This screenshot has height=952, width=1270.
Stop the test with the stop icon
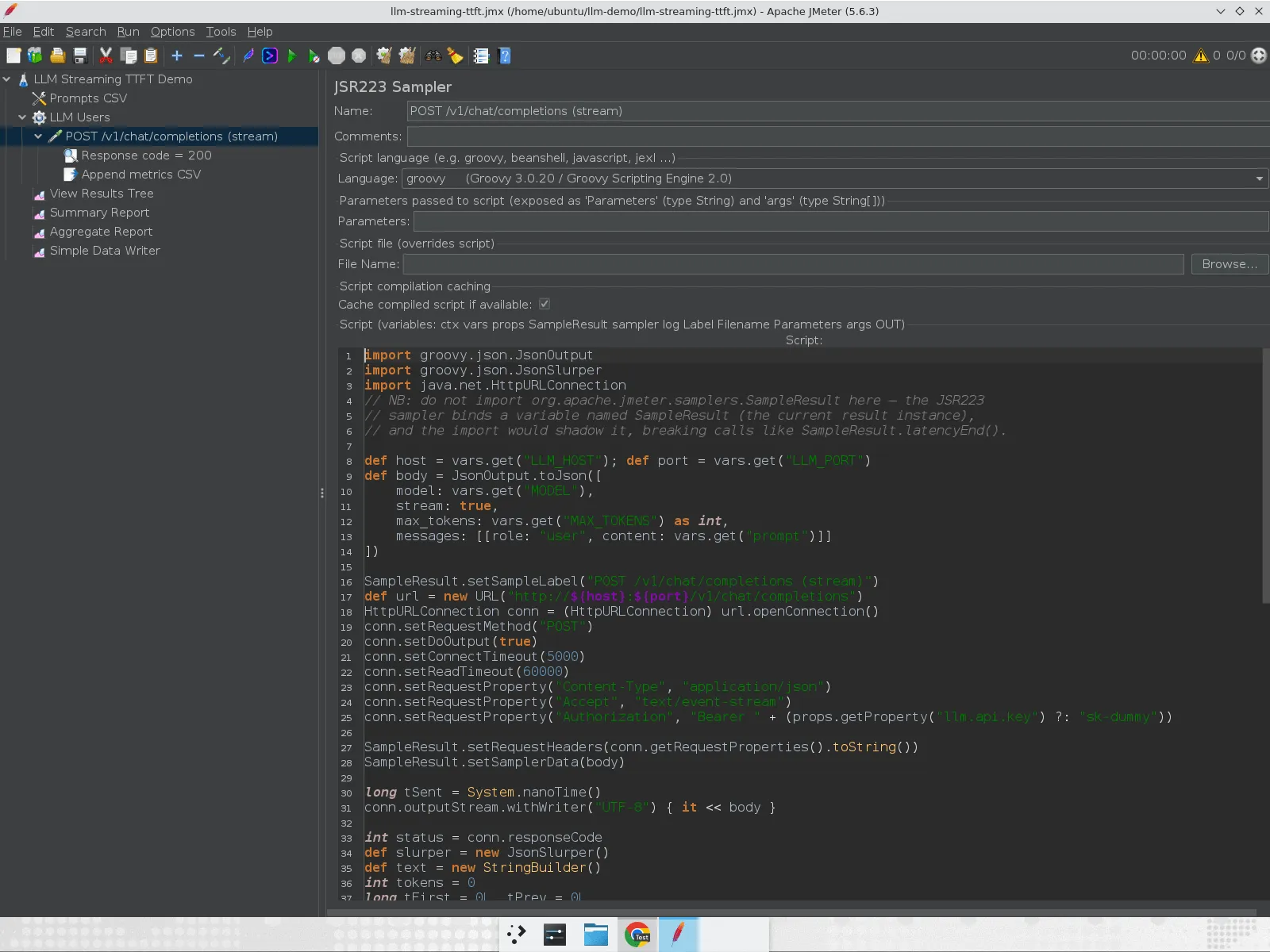pos(337,56)
